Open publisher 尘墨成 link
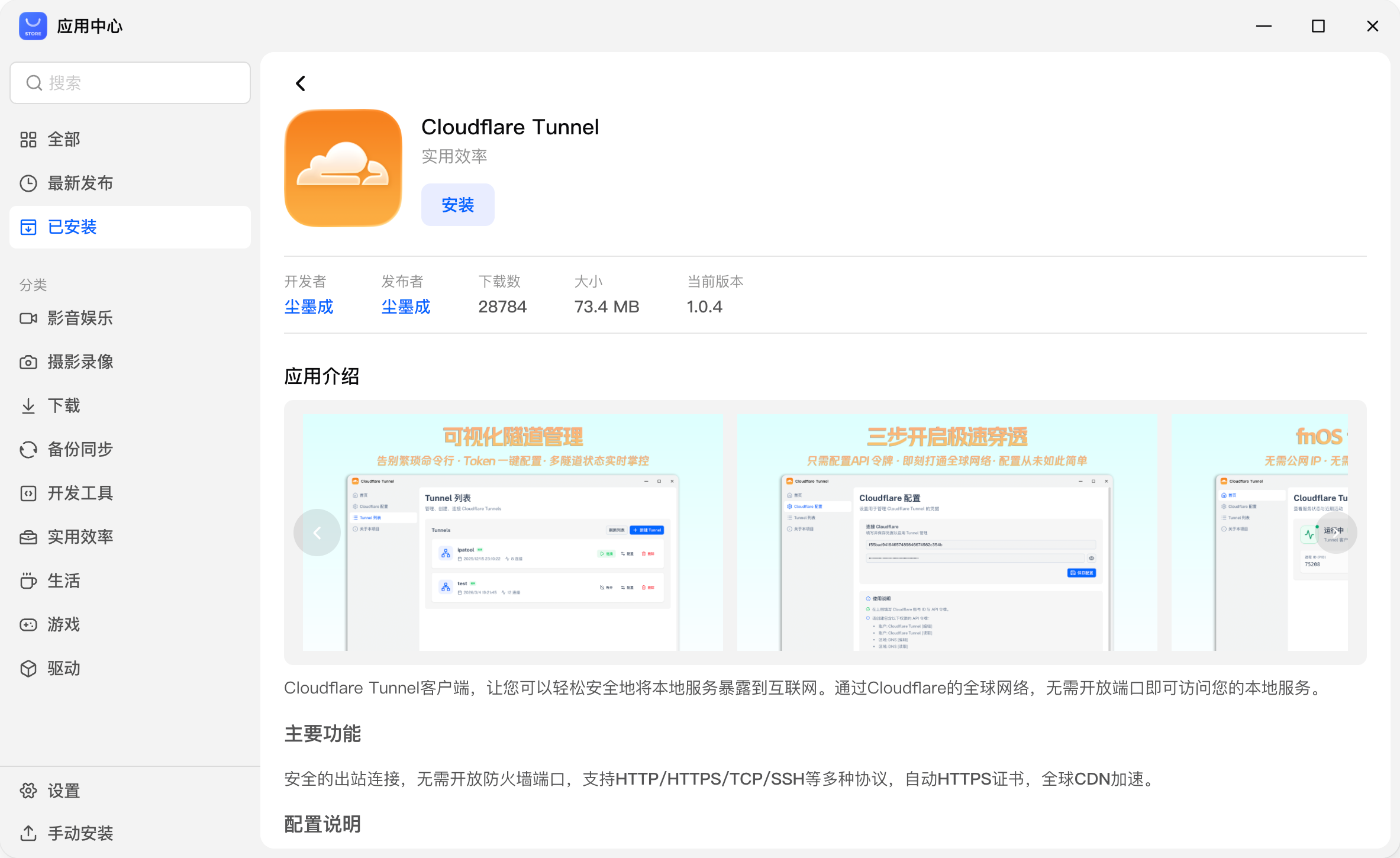This screenshot has width=1400, height=858. point(406,307)
